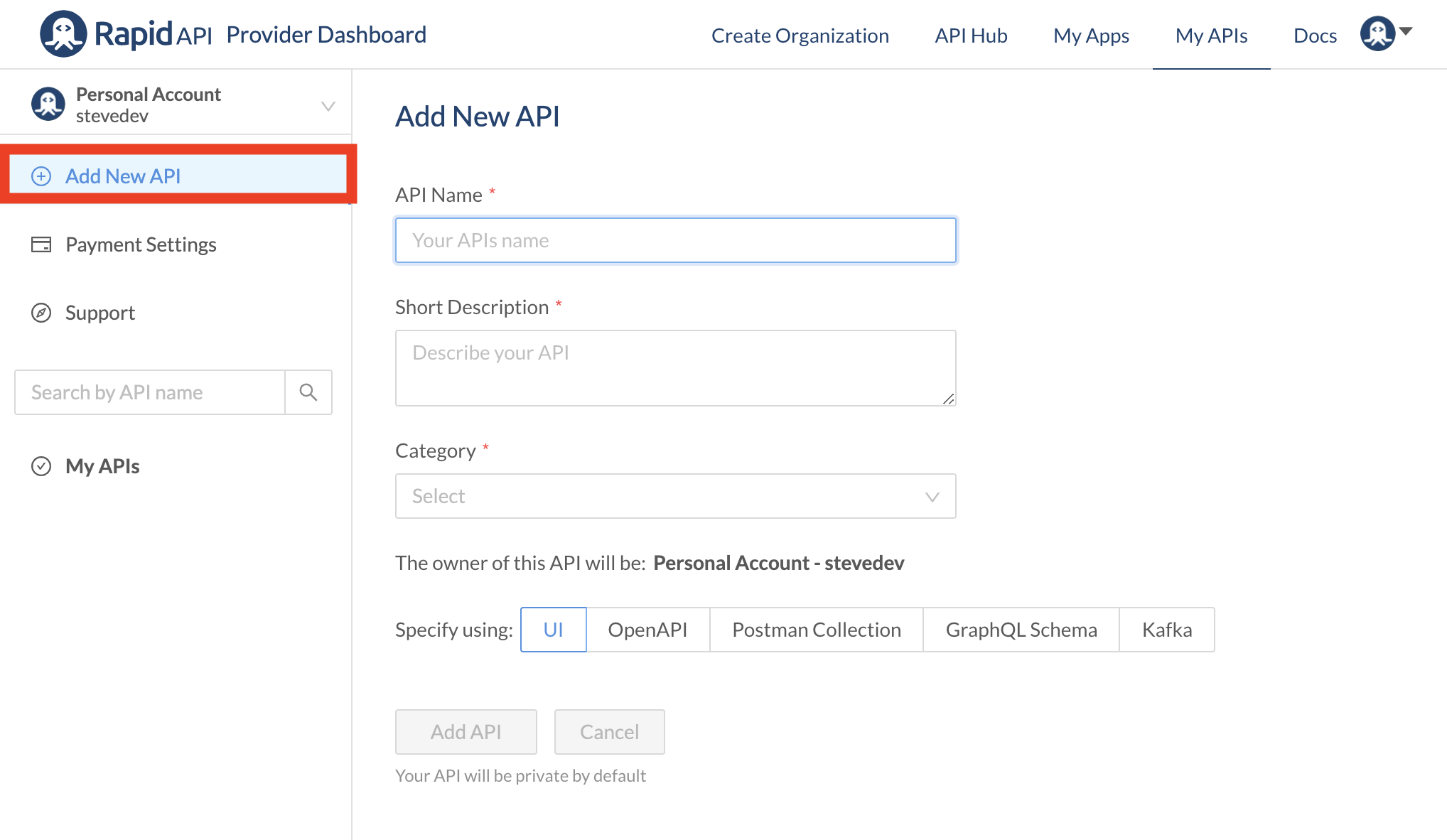Click the search magnifier icon

click(308, 392)
